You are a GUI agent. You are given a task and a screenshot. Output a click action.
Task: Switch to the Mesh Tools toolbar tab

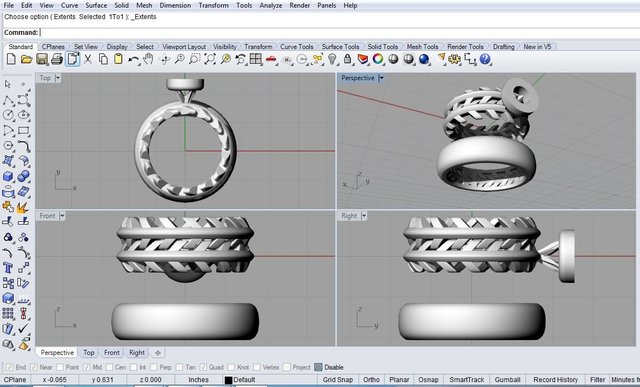[x=422, y=47]
